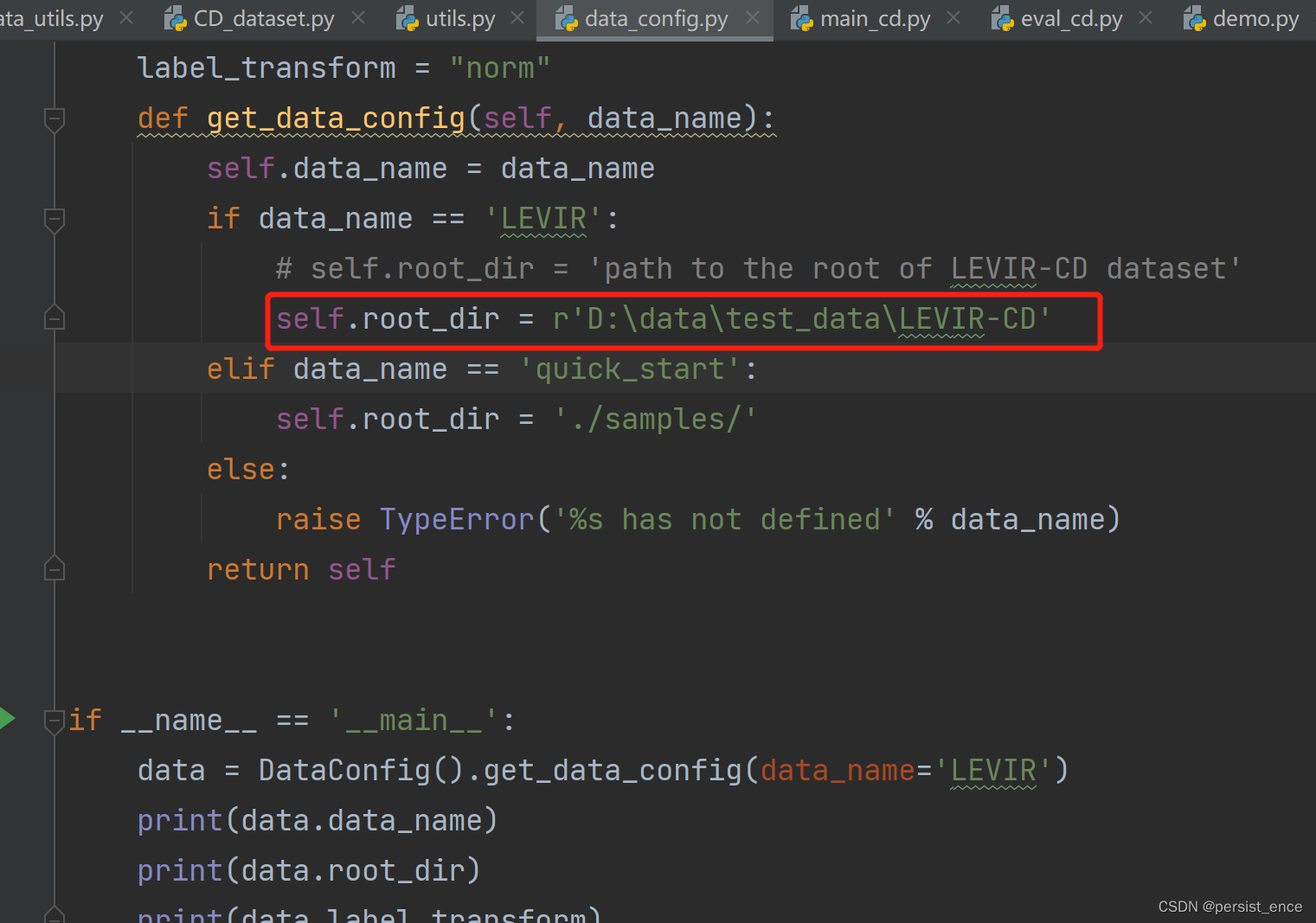Viewport: 1316px width, 923px height.
Task: Run the __main__ block with green arrow
Action: 7,718
